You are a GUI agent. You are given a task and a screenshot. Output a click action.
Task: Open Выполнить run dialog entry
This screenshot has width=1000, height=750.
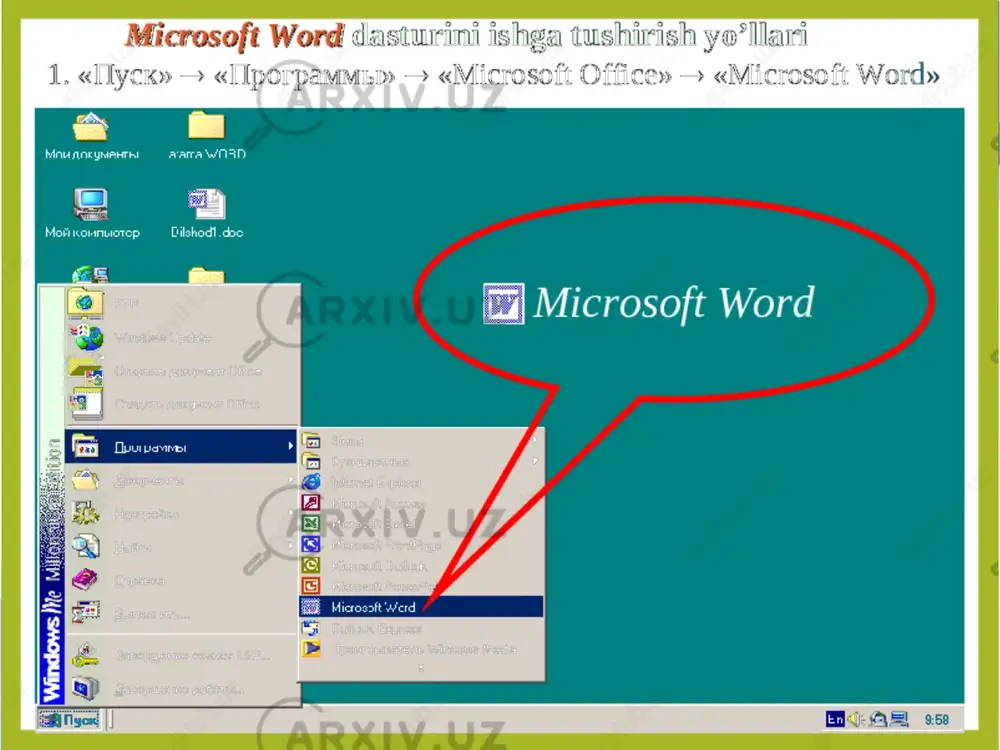click(182, 614)
